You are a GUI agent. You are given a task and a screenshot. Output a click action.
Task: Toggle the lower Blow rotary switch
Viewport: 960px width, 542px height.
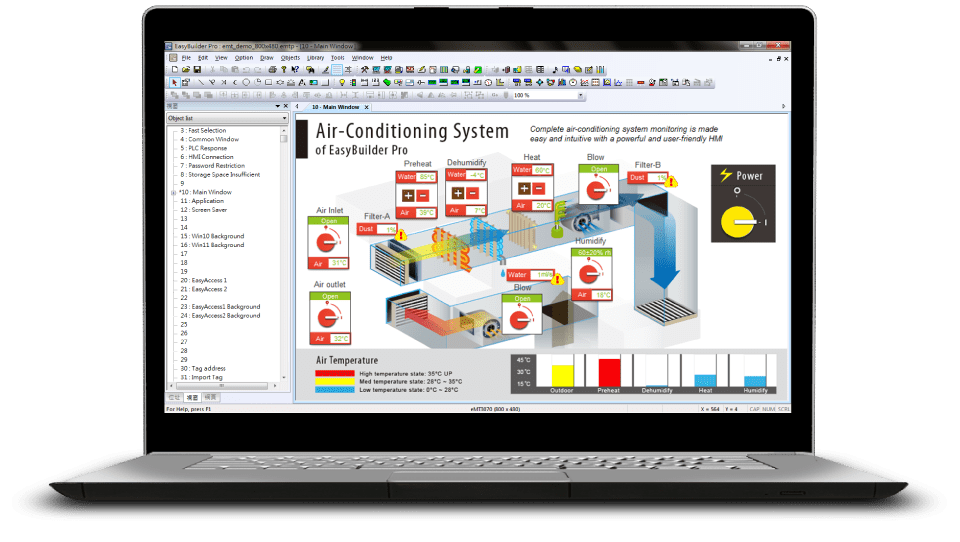(521, 319)
